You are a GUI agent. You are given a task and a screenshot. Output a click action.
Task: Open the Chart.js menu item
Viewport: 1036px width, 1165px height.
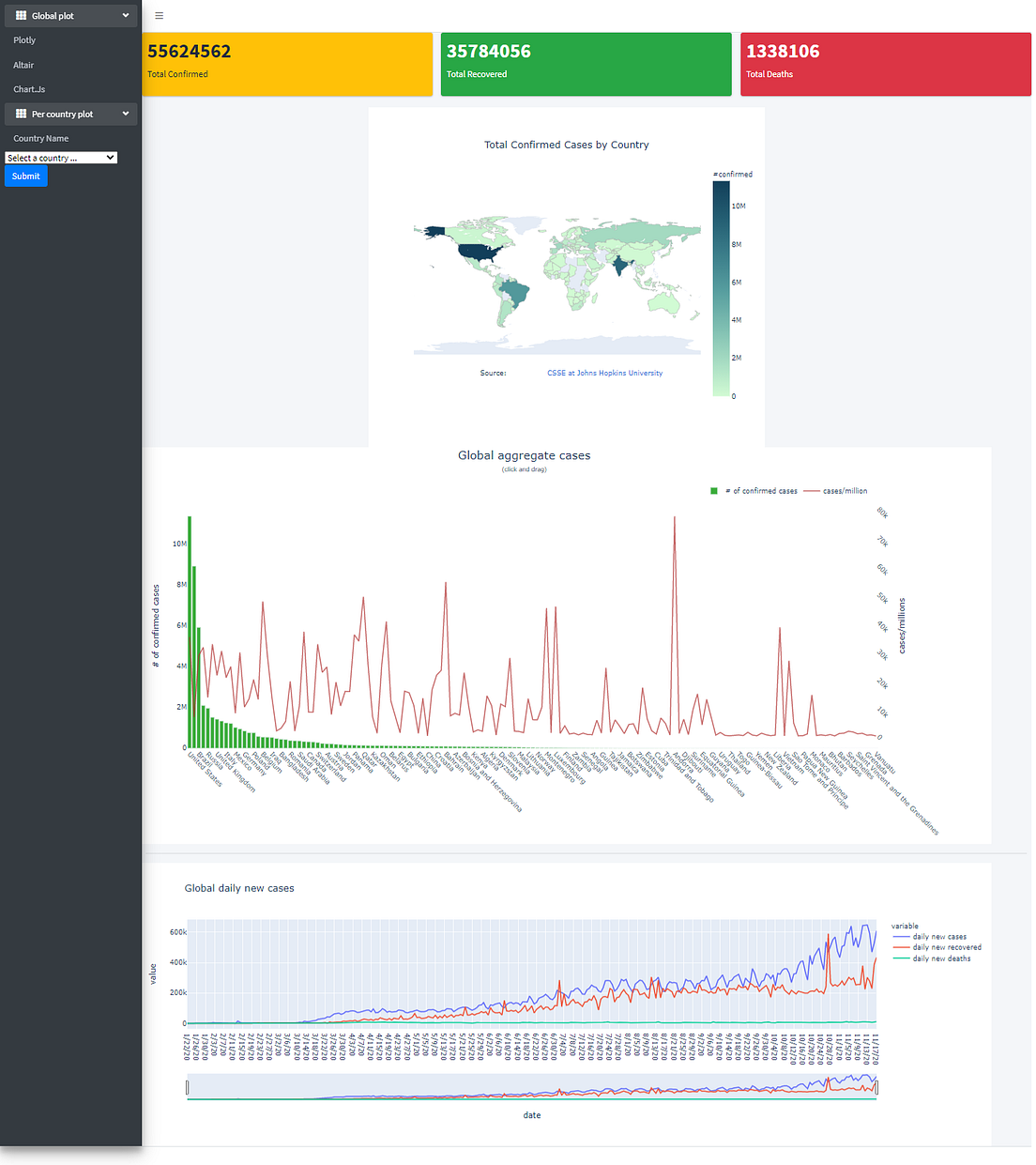click(29, 89)
